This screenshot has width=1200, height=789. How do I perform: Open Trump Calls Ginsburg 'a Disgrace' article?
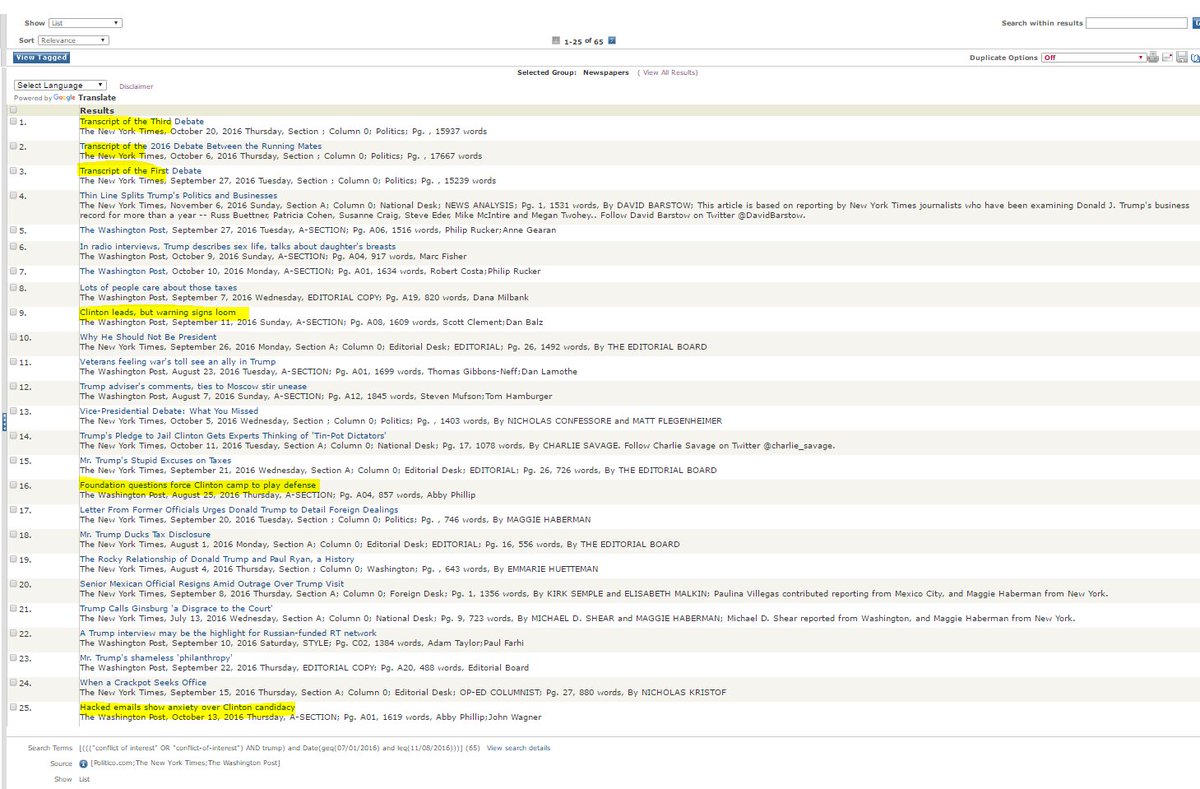(176, 608)
